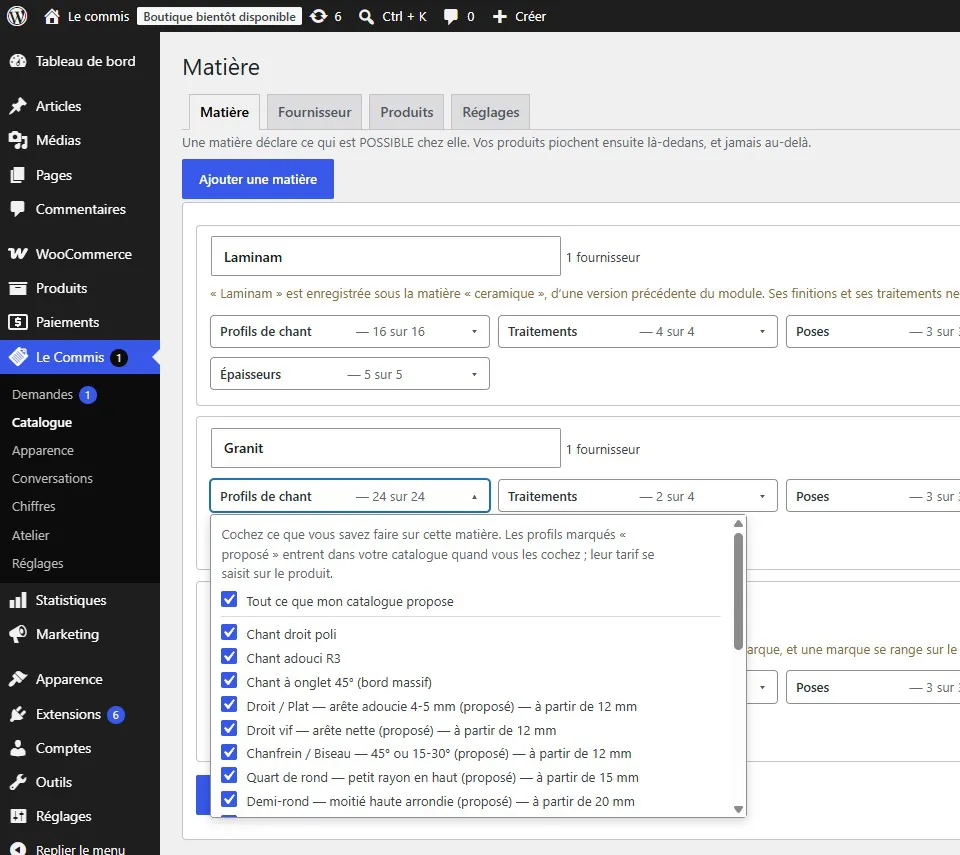Expand Laminam Profils de chant dropdown

pos(350,331)
